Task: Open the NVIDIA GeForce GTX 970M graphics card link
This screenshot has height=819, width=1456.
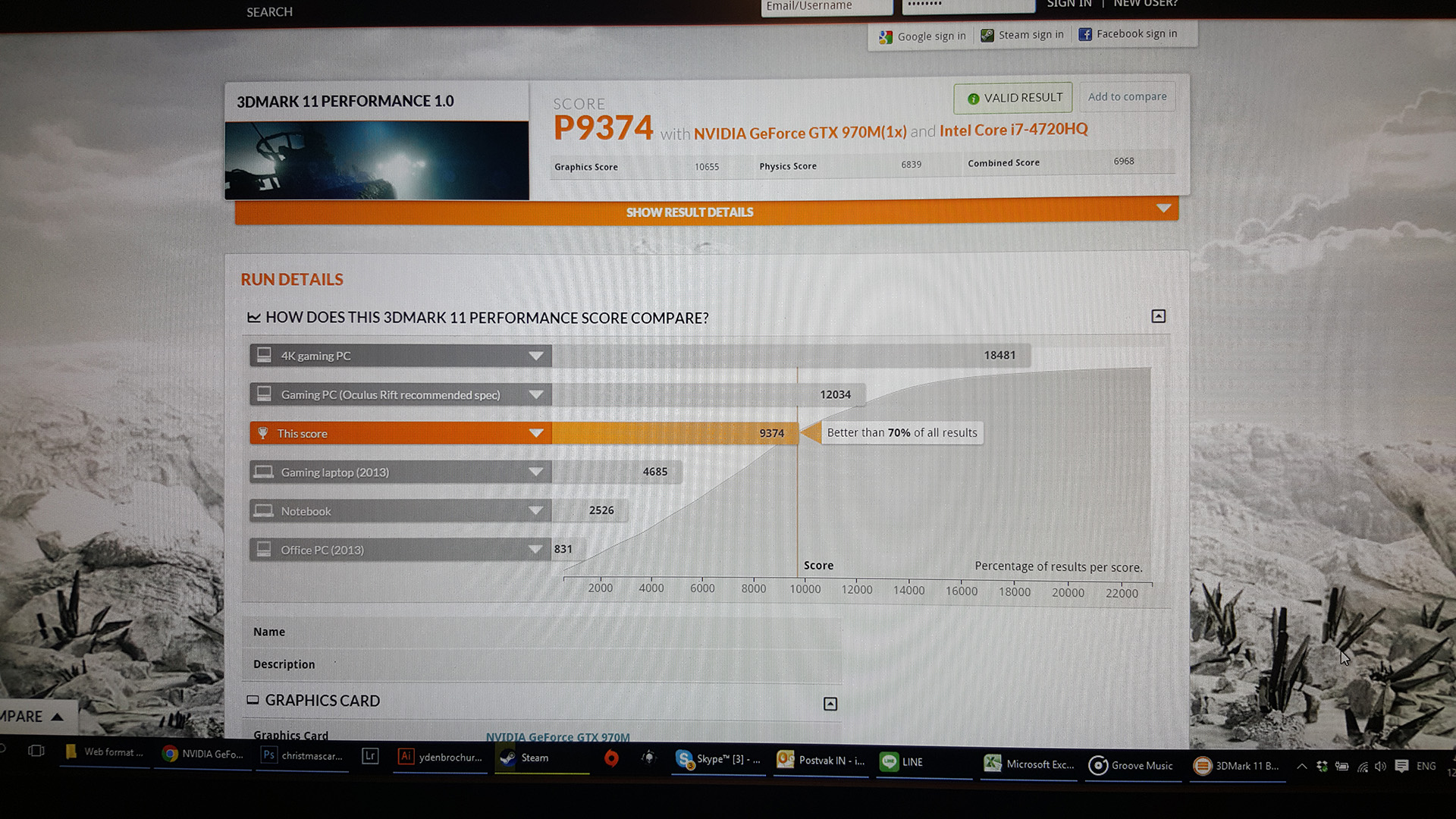Action: point(557,736)
